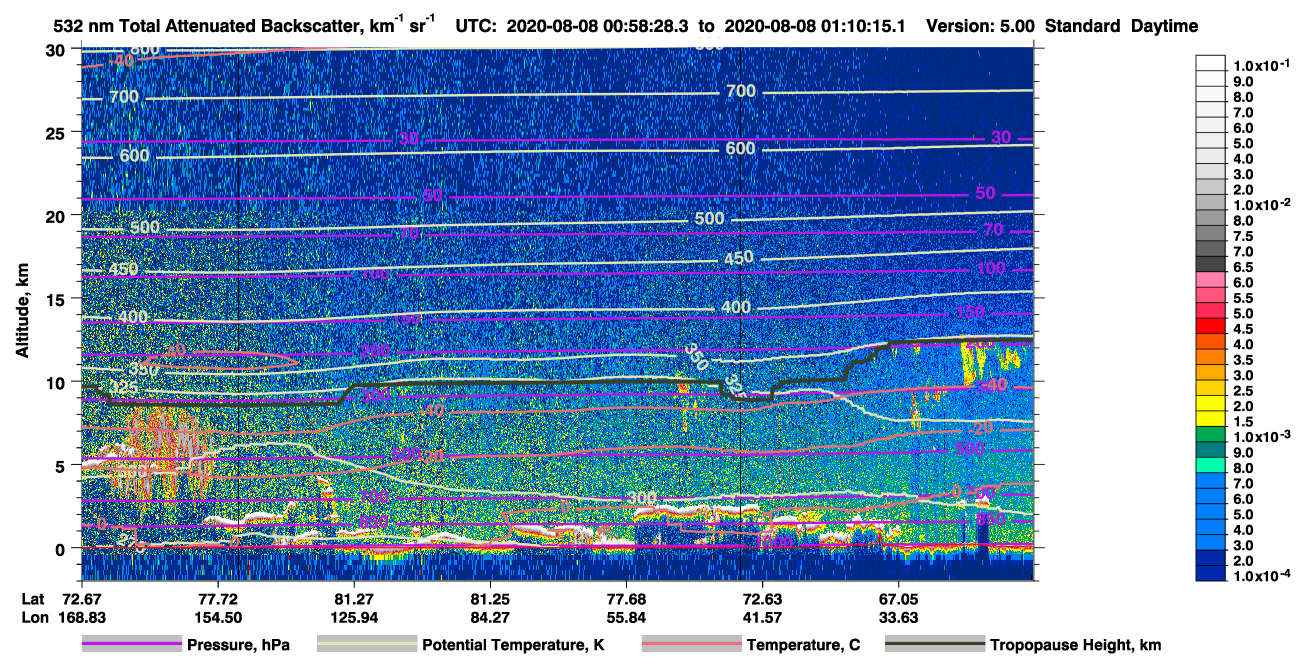Click the 'Potential Temperature, K' legend label
This screenshot has width=1300, height=667.
(x=514, y=646)
